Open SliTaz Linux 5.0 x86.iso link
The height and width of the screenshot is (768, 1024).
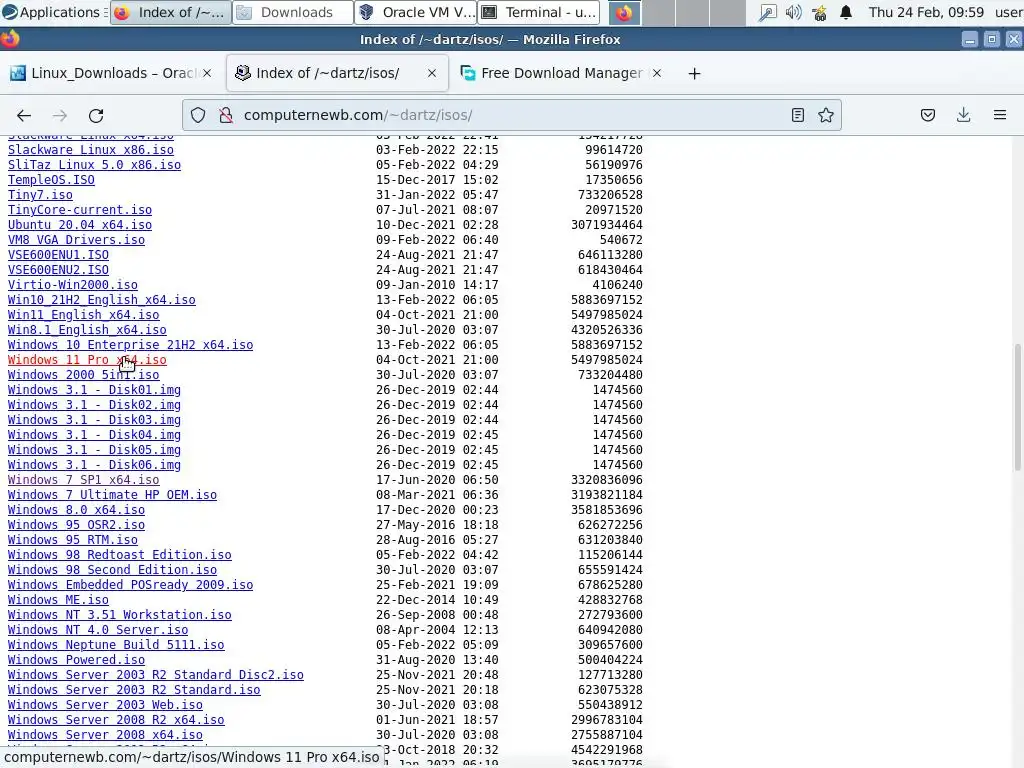click(x=94, y=165)
